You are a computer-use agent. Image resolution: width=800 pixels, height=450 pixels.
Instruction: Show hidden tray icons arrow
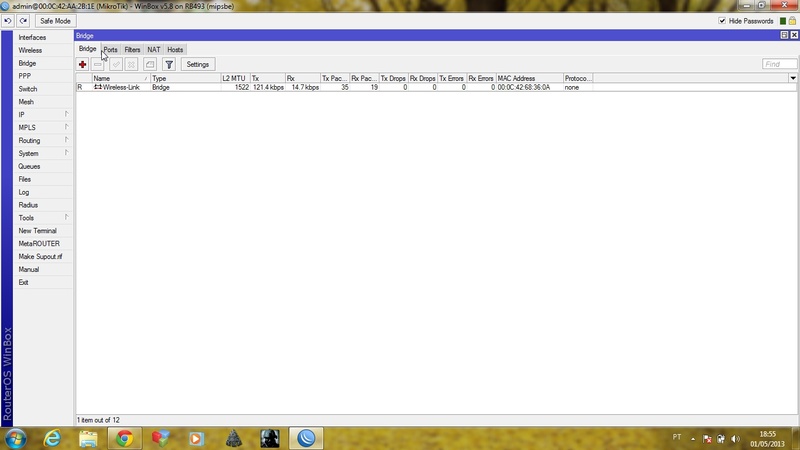(x=693, y=439)
